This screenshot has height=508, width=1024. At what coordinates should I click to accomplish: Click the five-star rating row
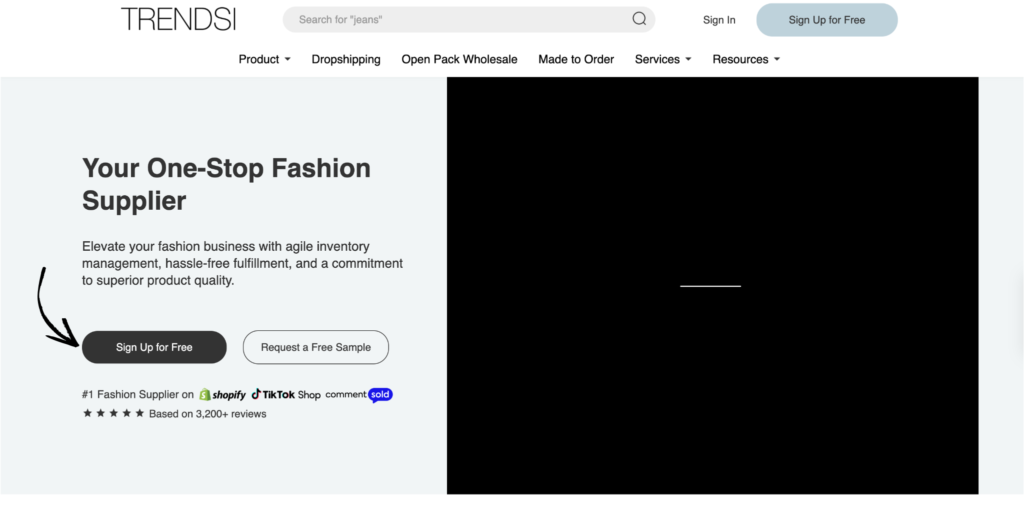click(114, 413)
